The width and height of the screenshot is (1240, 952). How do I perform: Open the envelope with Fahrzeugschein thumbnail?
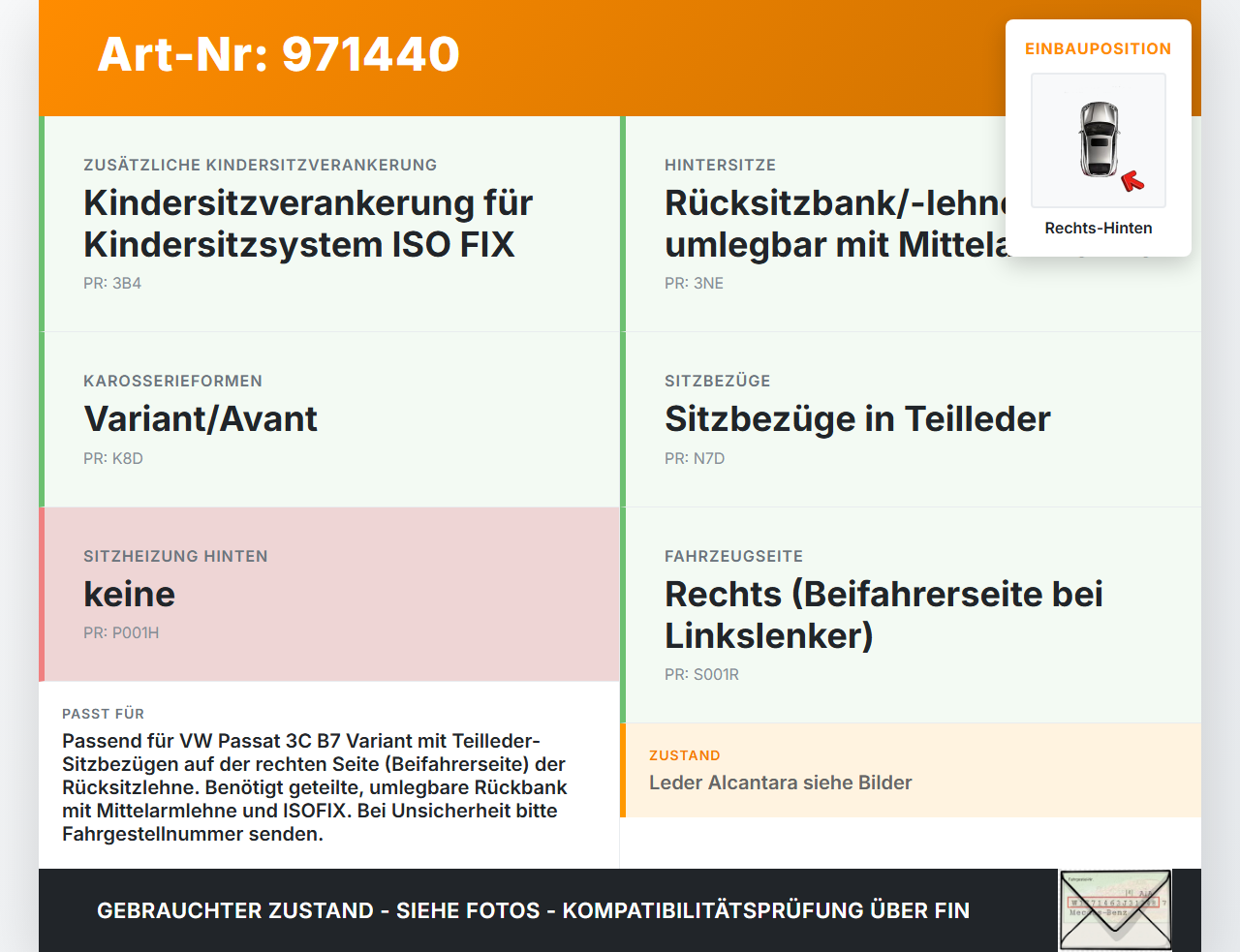[x=1115, y=910]
